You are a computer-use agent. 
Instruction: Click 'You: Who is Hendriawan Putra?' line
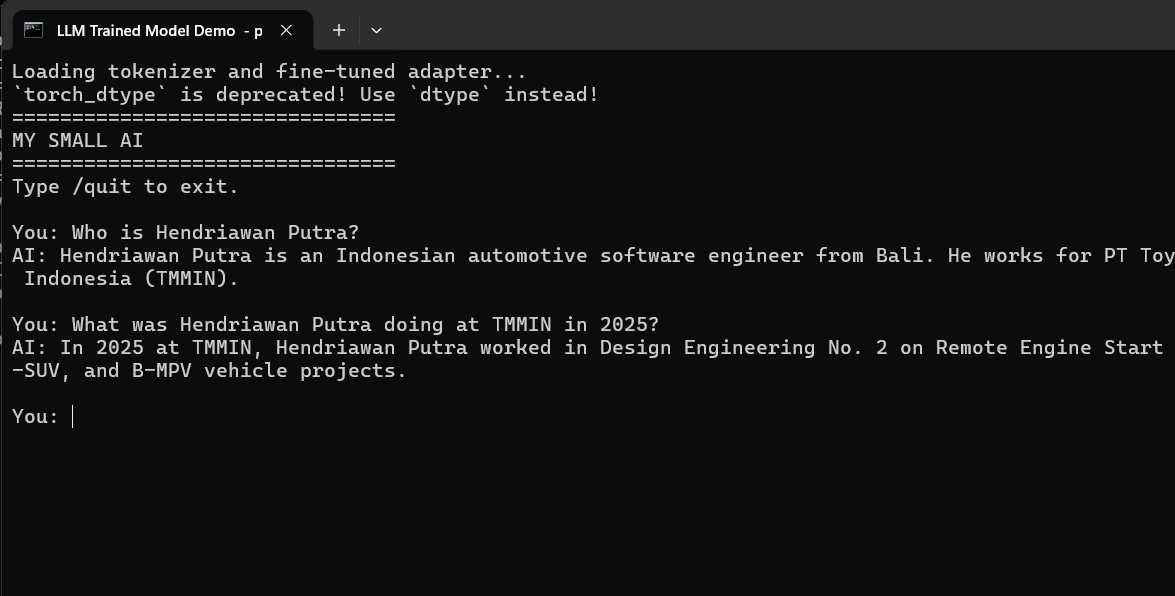click(x=185, y=232)
